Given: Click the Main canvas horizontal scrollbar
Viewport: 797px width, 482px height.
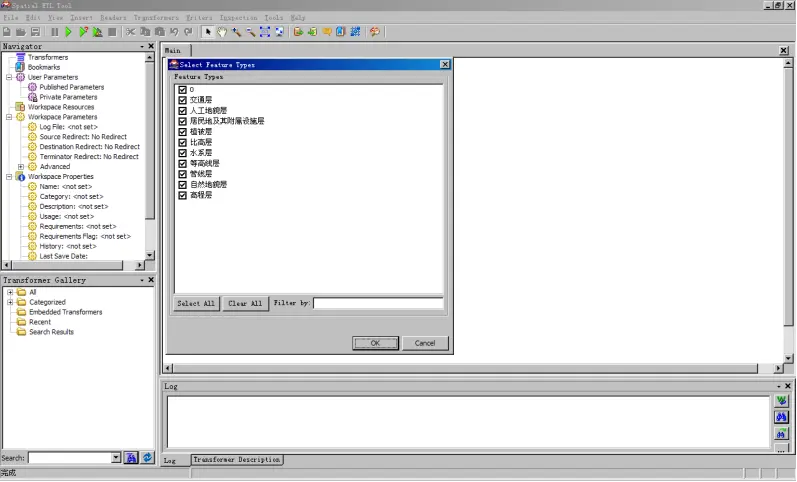Looking at the screenshot, I should tap(465, 368).
